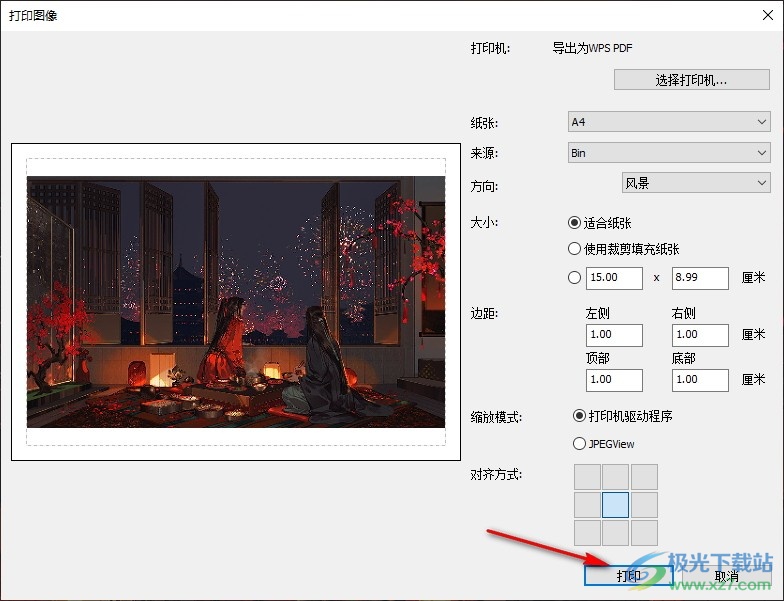Click the 导出为WPS PDF printer name

[x=592, y=48]
